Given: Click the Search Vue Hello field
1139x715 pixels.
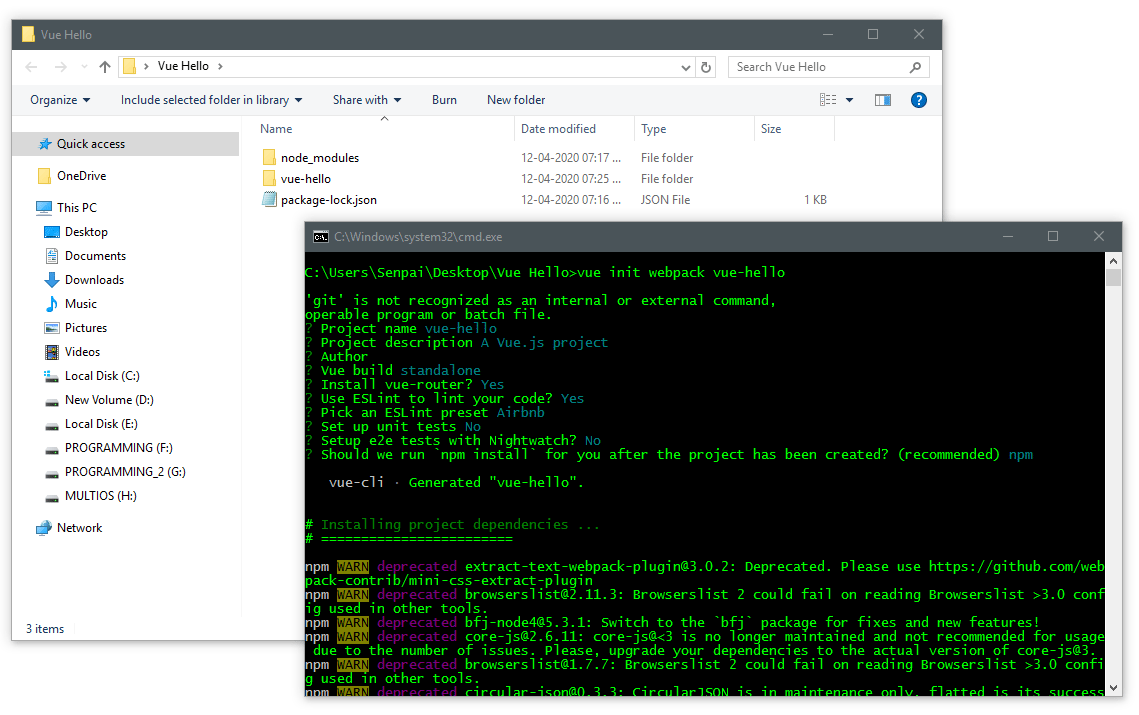Looking at the screenshot, I should click(x=828, y=67).
